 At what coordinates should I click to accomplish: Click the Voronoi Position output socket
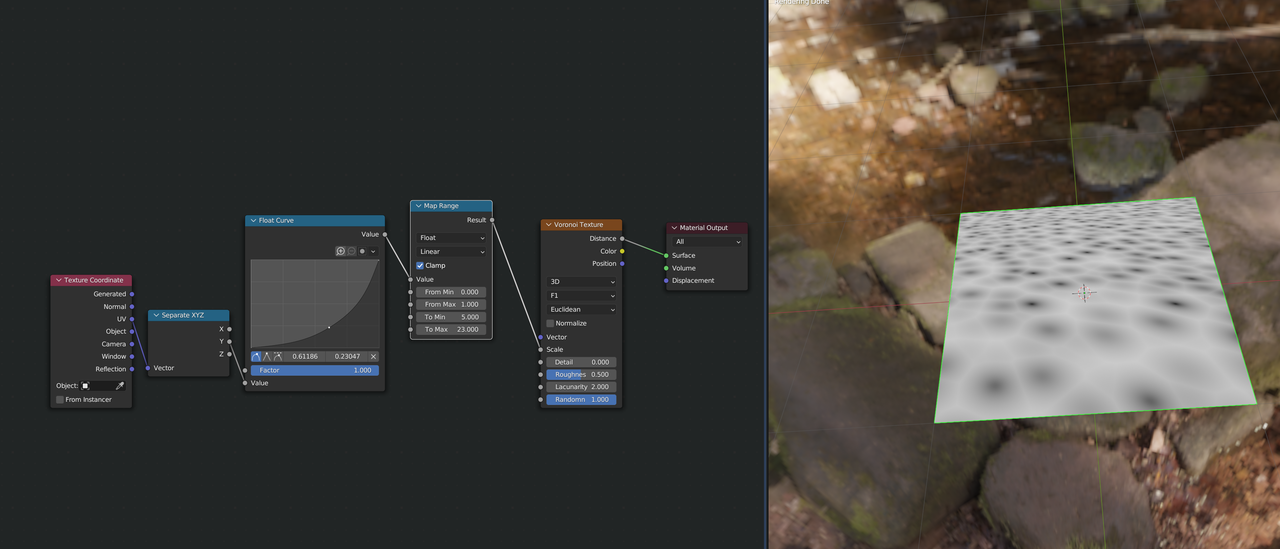click(622, 263)
